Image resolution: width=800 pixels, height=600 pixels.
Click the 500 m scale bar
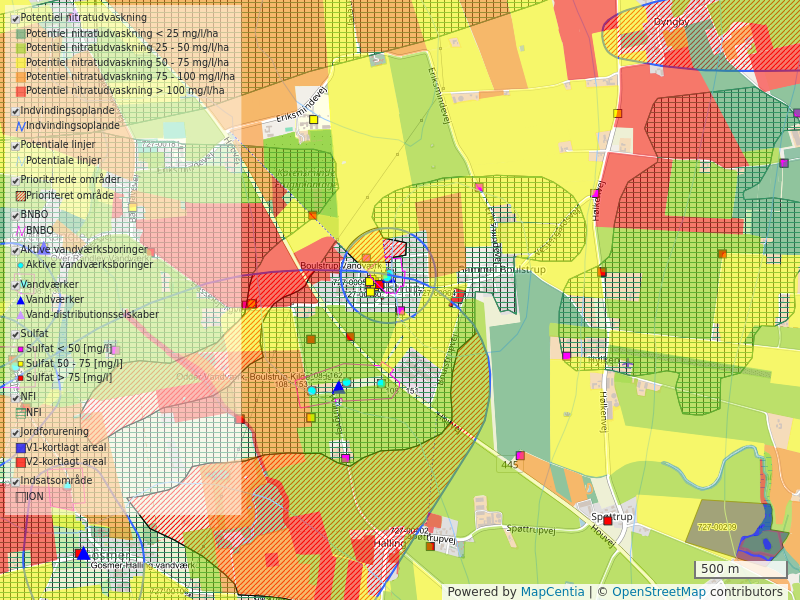tap(740, 570)
